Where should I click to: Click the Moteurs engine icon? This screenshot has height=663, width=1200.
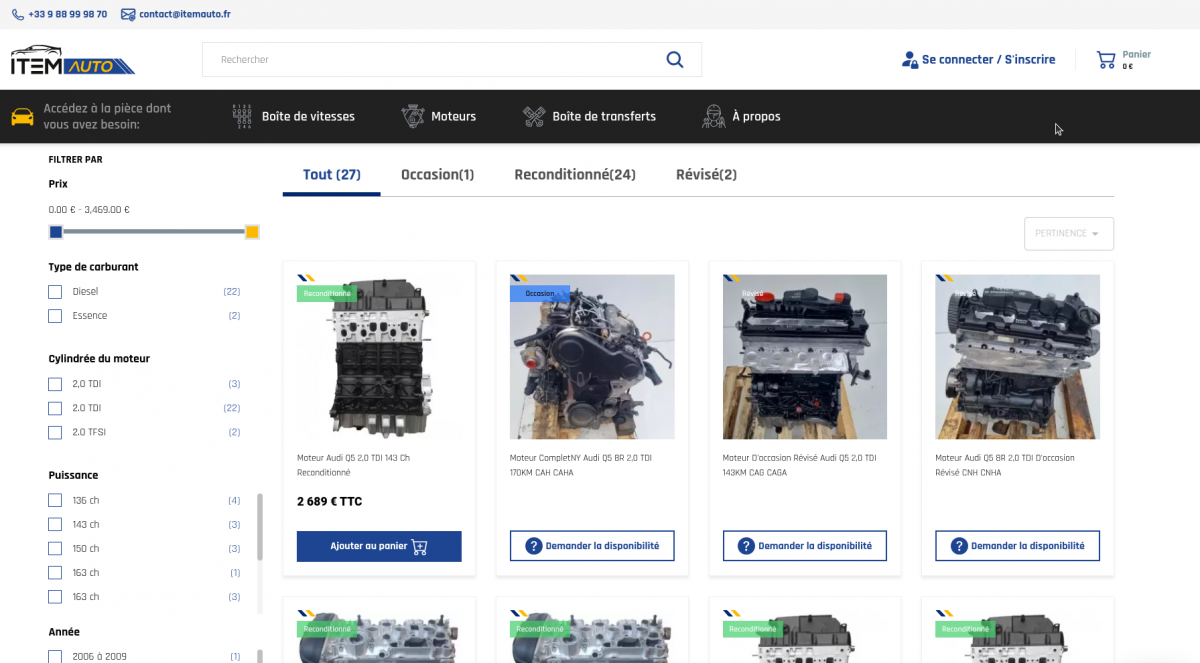tap(413, 116)
